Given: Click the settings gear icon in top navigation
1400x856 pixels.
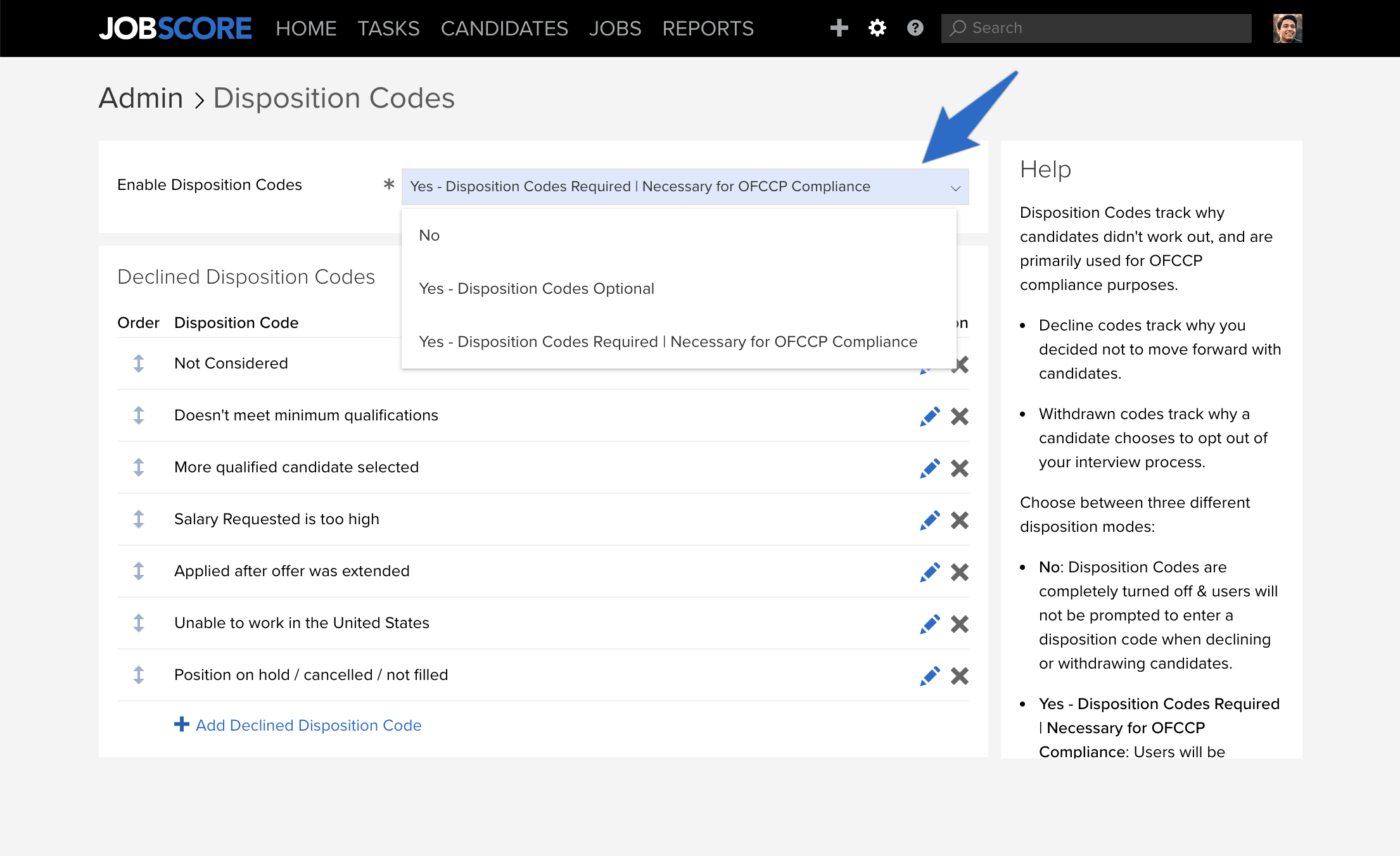Looking at the screenshot, I should coord(876,27).
